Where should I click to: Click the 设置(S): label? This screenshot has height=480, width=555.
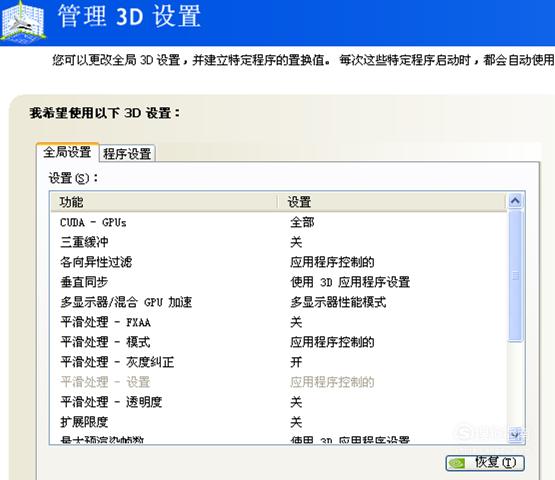point(73,178)
